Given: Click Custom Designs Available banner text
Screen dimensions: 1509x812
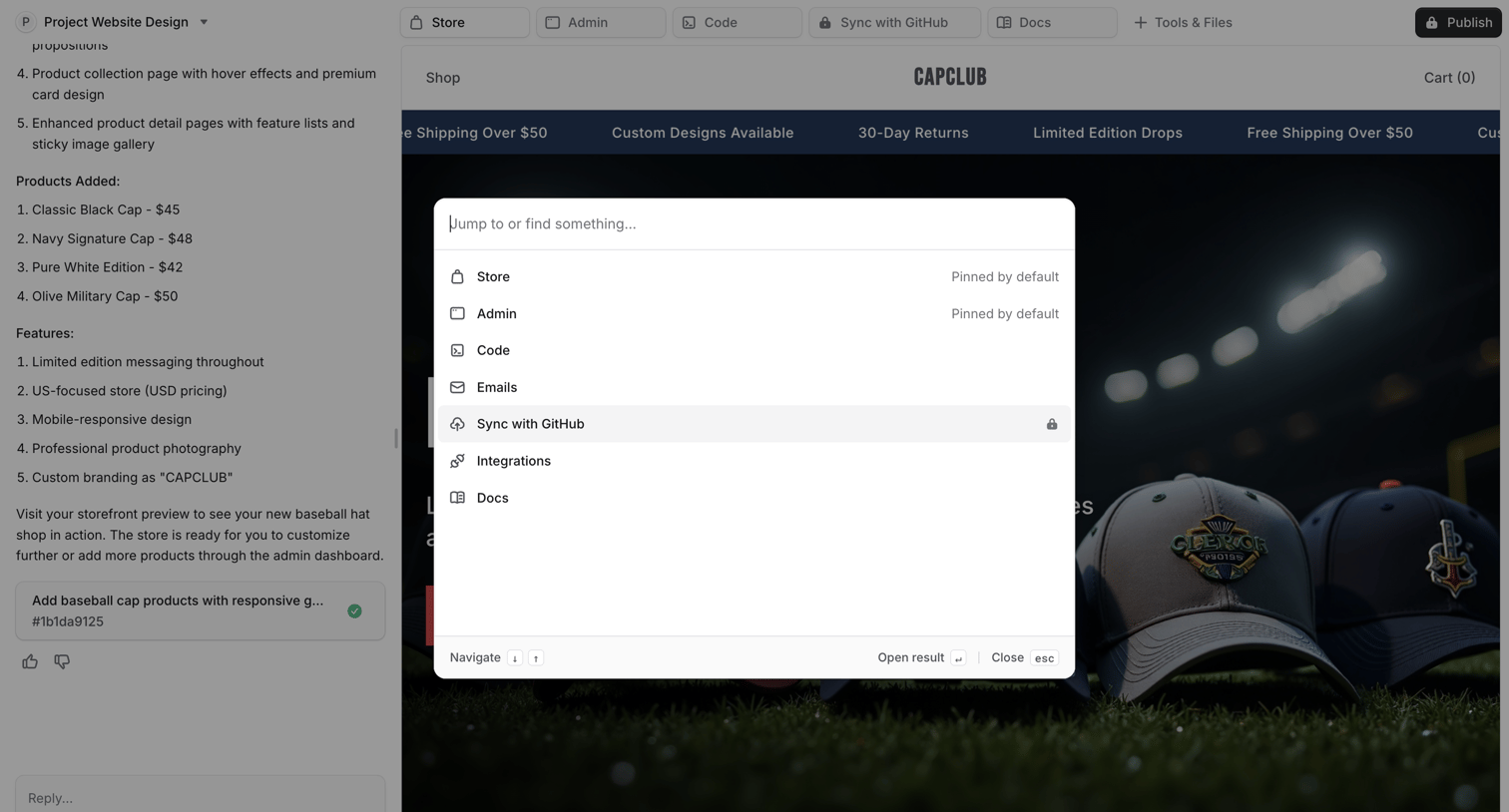Looking at the screenshot, I should 703,133.
